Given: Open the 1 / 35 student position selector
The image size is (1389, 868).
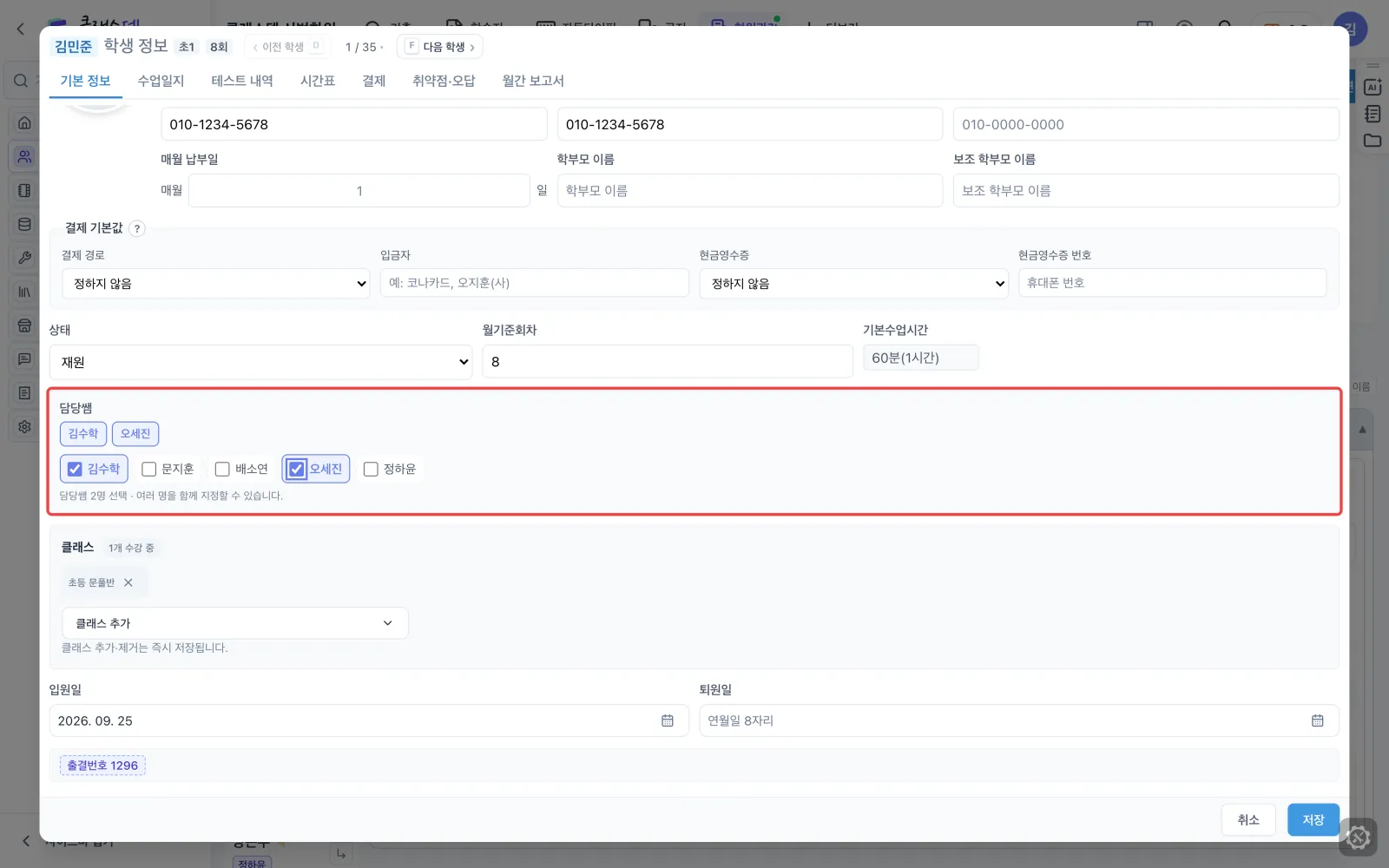Looking at the screenshot, I should point(364,47).
